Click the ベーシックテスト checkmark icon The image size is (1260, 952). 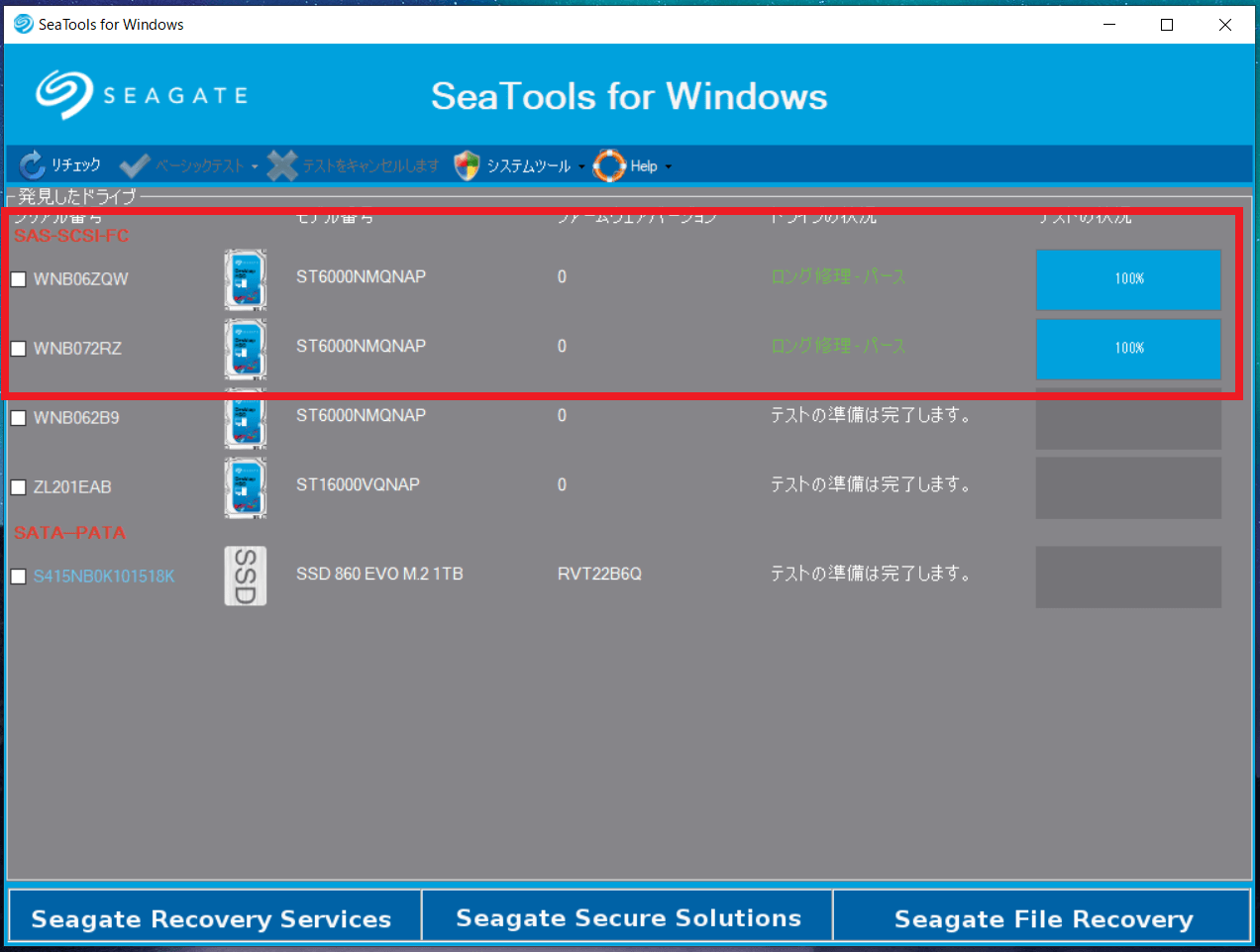tap(135, 165)
